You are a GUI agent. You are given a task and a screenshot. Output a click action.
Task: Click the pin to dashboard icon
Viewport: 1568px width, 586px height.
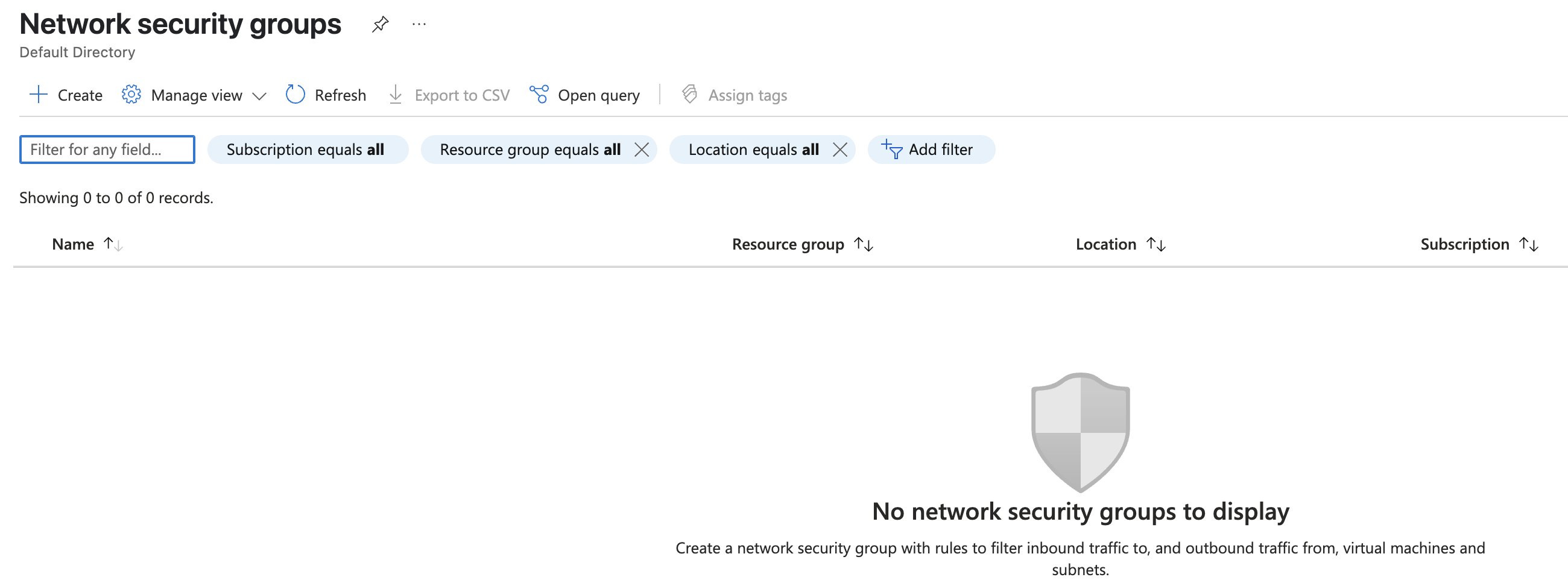tap(380, 24)
